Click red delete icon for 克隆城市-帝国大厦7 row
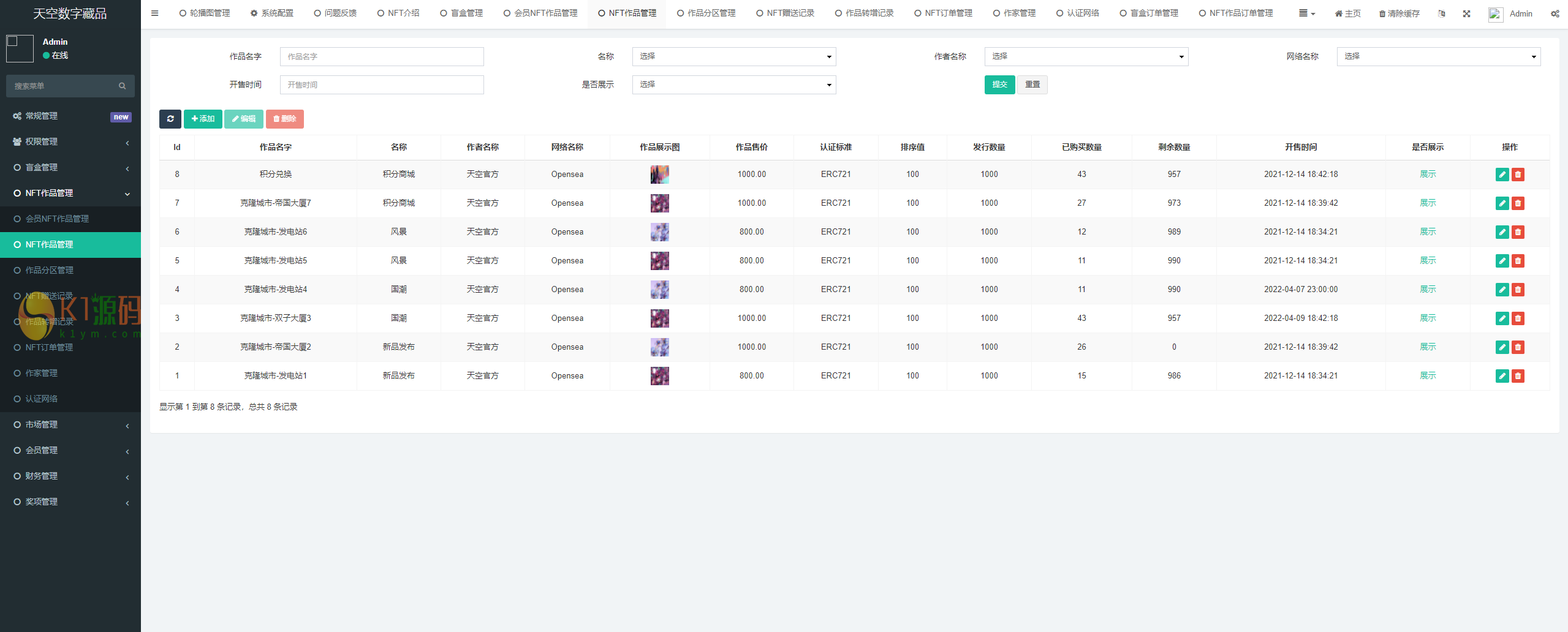The width and height of the screenshot is (1568, 632). pos(1518,203)
